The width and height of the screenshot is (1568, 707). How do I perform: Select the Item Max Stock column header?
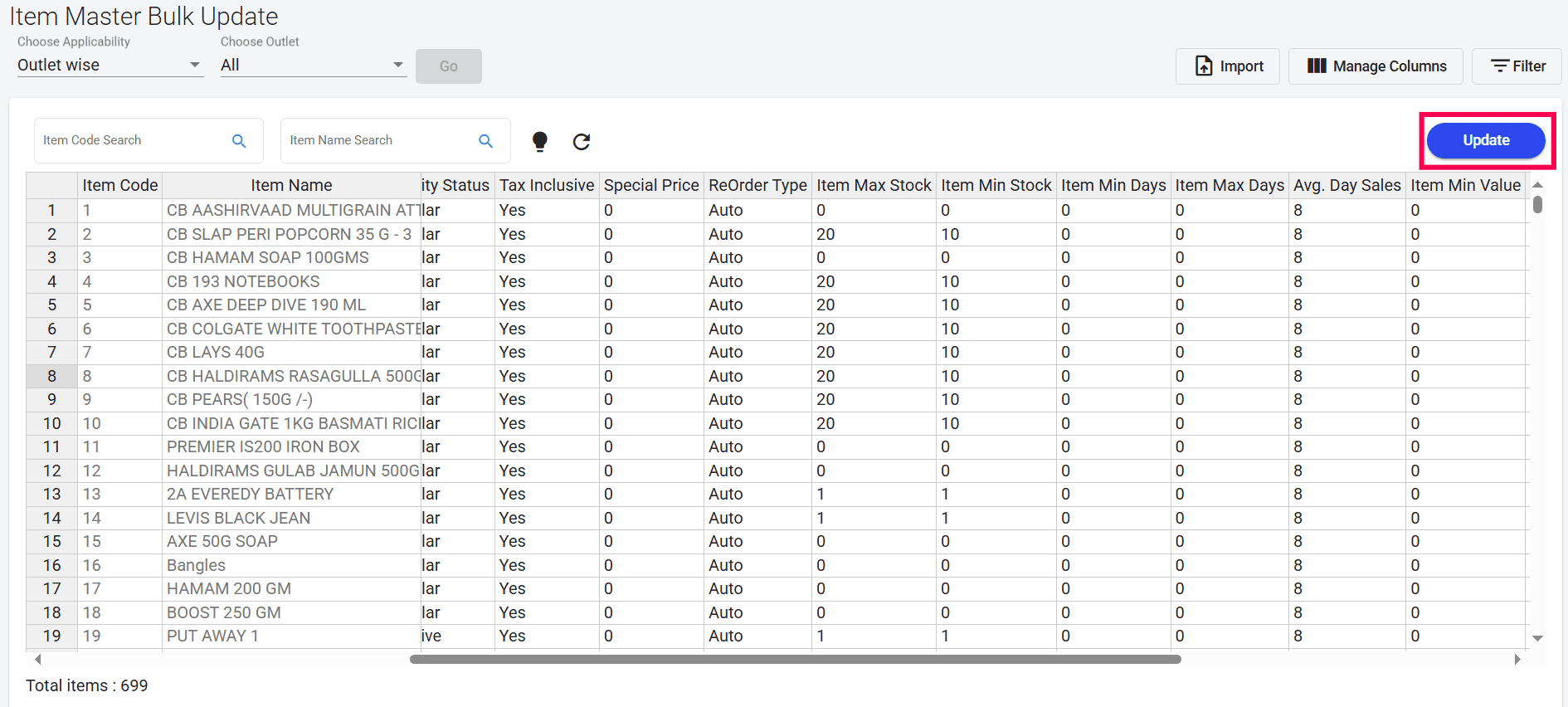pyautogui.click(x=874, y=185)
